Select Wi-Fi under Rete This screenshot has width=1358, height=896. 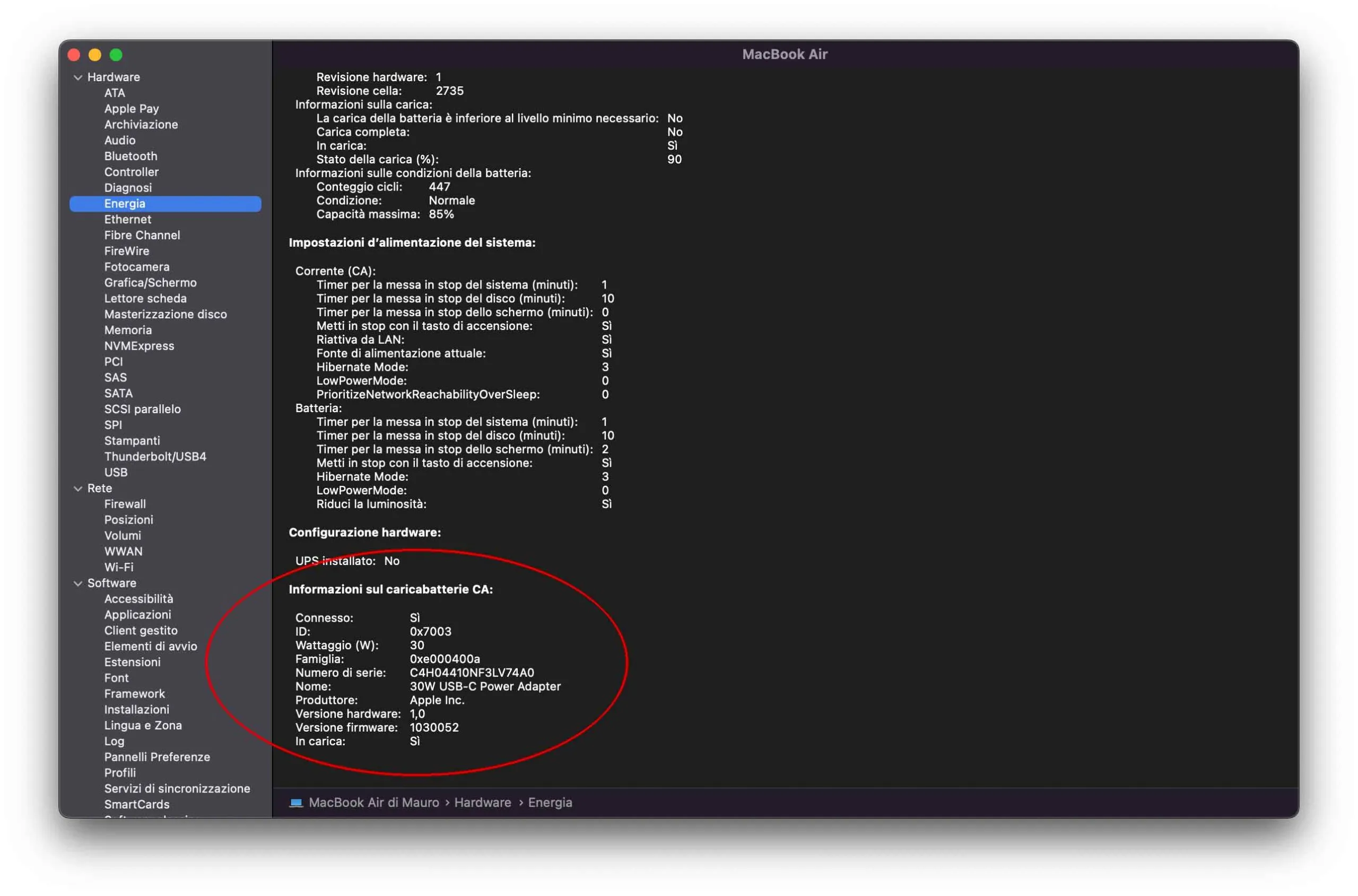tap(119, 567)
